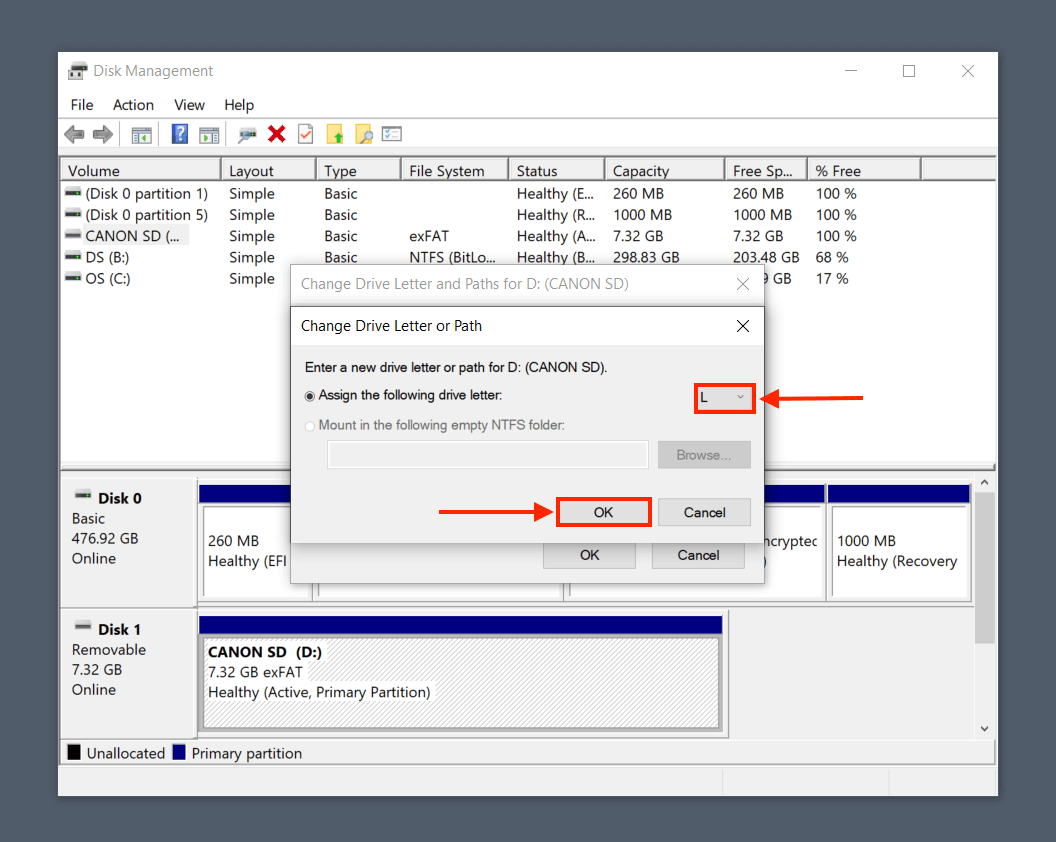Sort by the Type column header

point(359,170)
